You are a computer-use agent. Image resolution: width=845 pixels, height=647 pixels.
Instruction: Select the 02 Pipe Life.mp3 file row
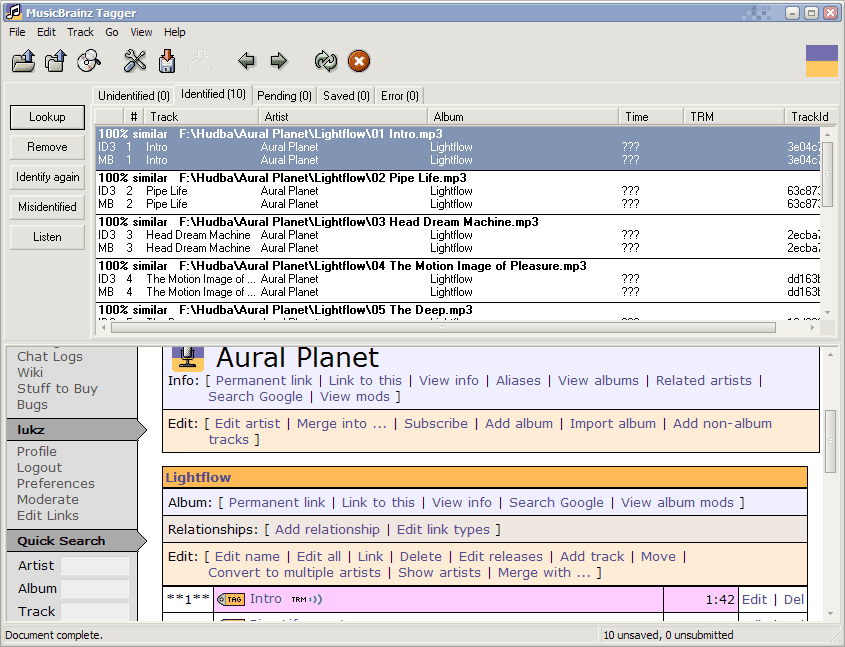pos(458,191)
